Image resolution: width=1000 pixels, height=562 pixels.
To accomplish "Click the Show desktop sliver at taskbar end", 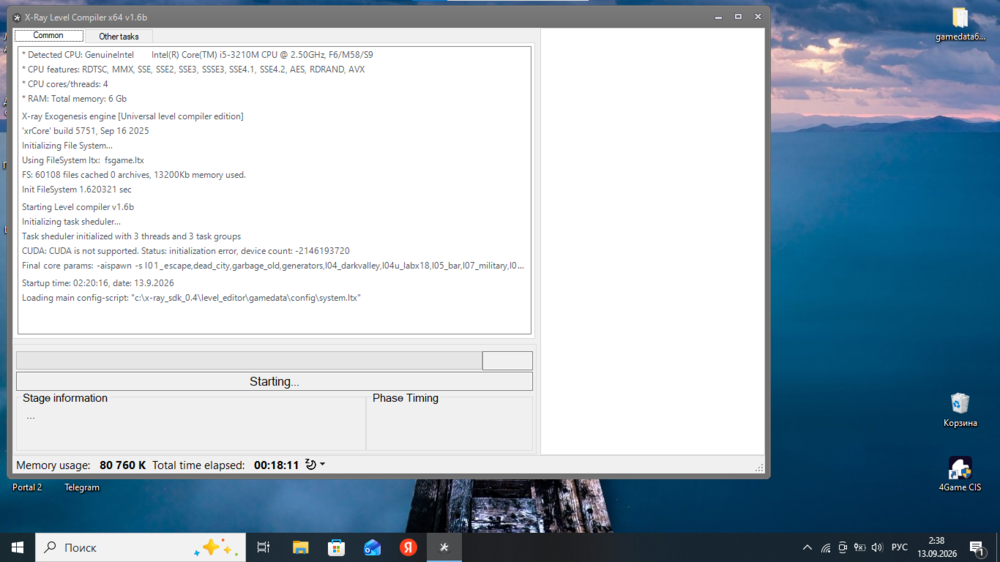I will [x=997, y=547].
